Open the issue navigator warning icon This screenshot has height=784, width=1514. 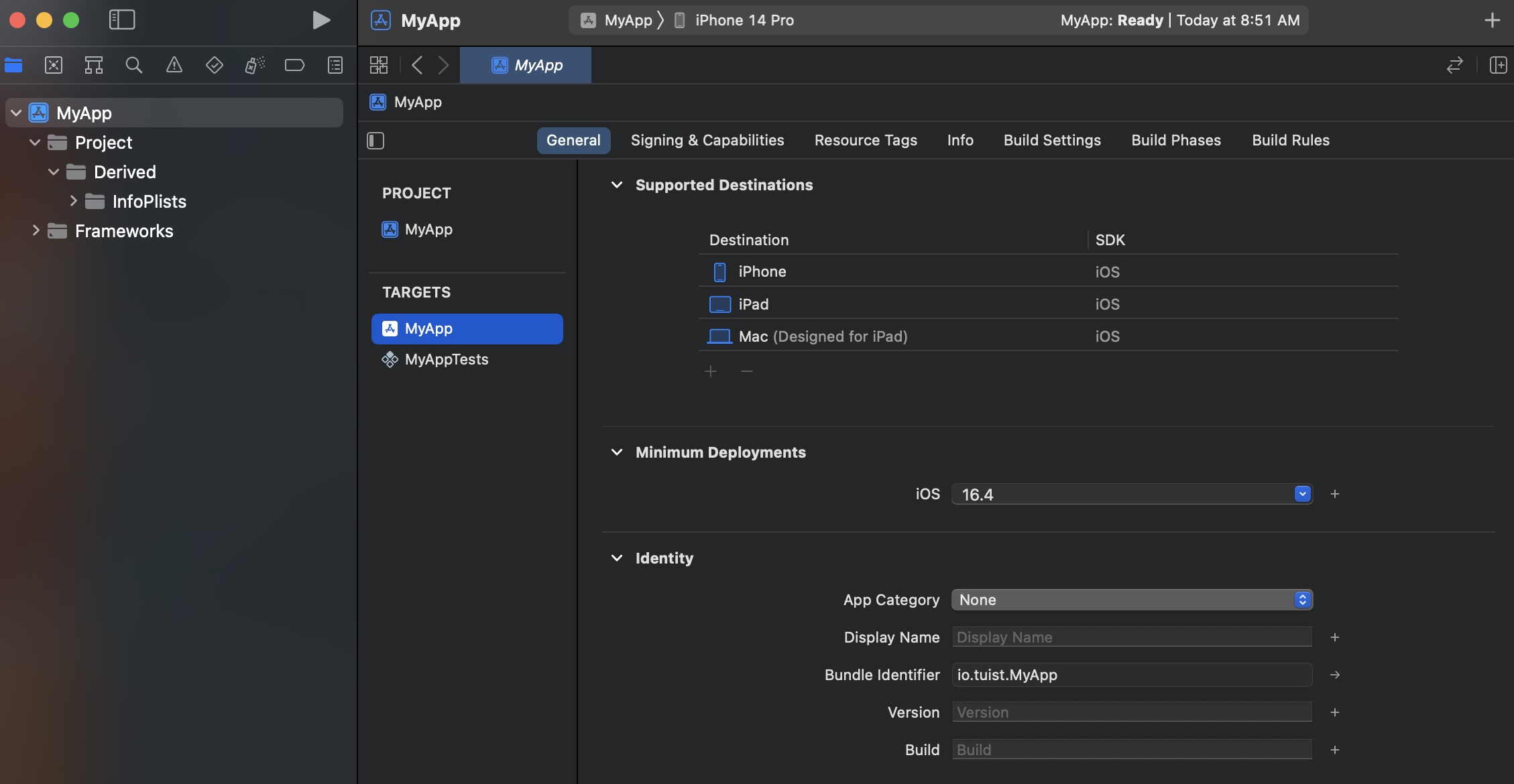coord(174,65)
